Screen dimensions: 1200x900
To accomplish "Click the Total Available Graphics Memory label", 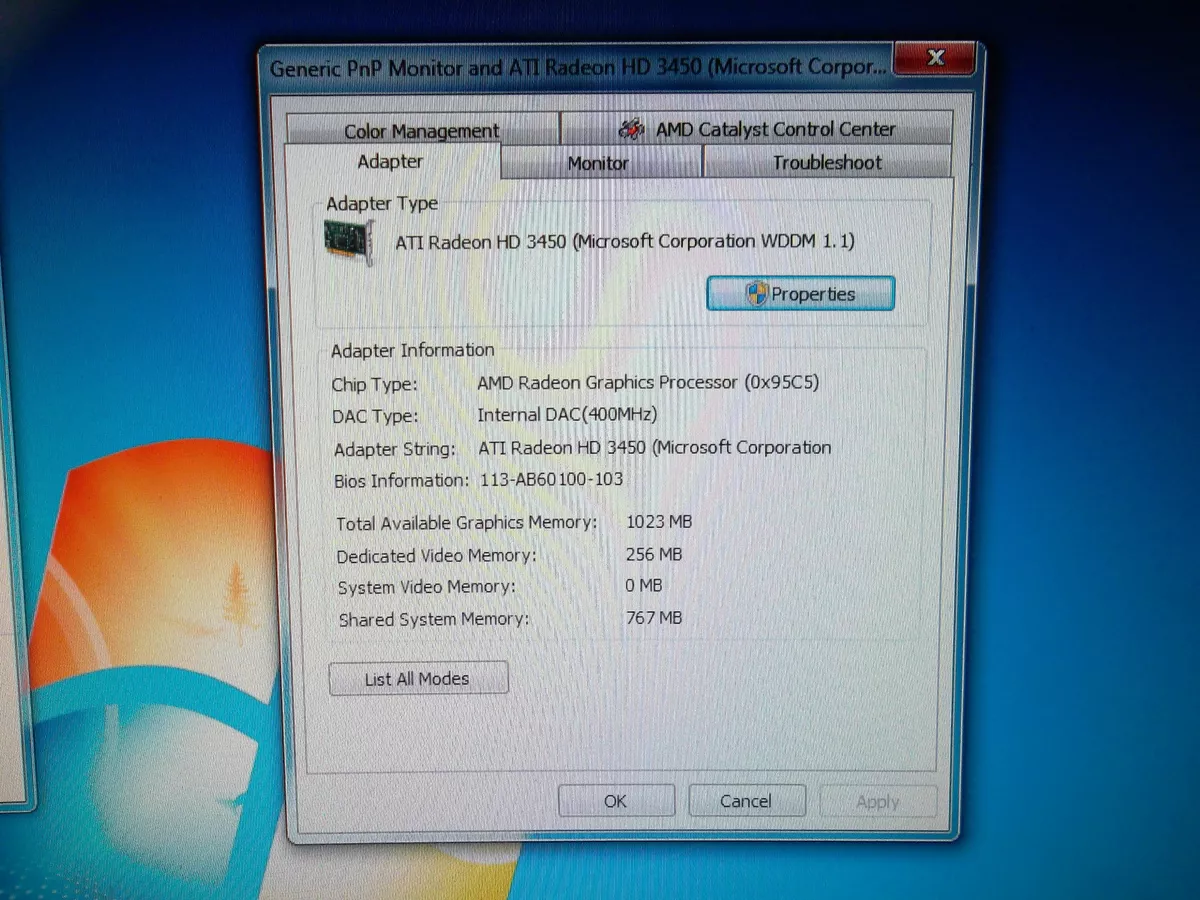I will click(467, 523).
